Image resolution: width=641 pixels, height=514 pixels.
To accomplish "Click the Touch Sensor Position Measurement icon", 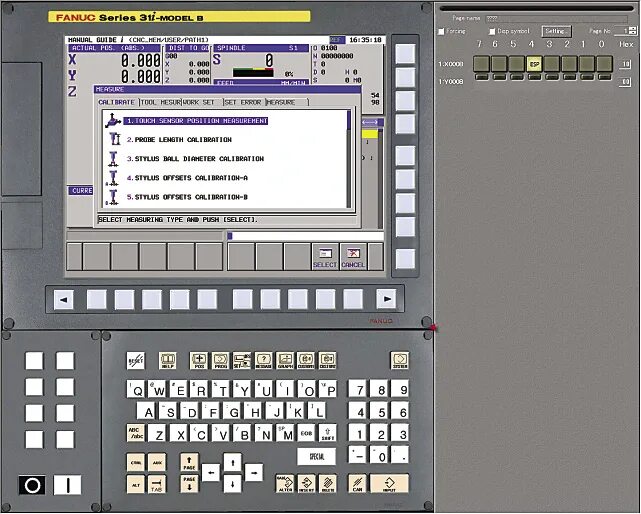I will (x=112, y=121).
